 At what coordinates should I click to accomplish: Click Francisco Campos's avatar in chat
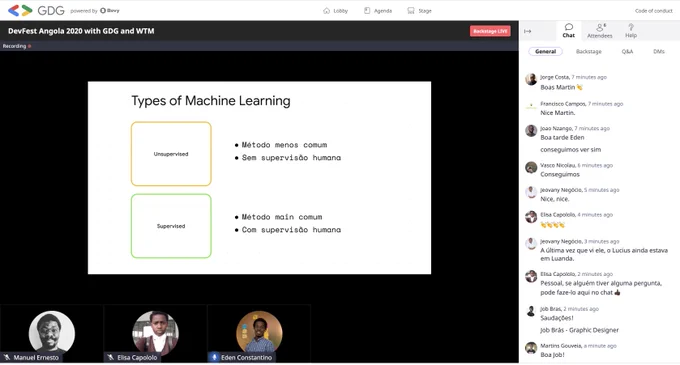coord(531,106)
